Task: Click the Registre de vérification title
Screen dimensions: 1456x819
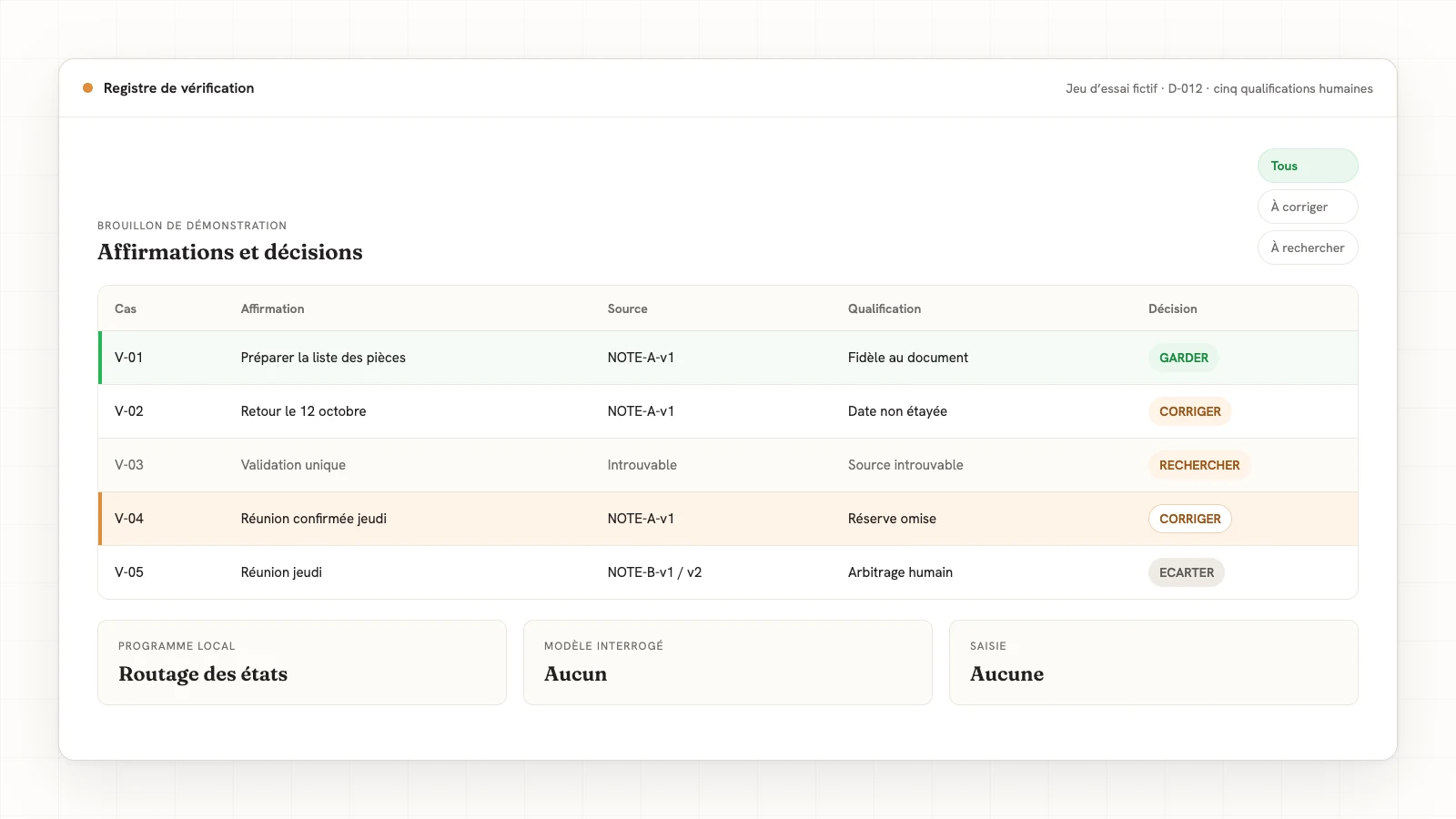Action: pyautogui.click(x=178, y=88)
